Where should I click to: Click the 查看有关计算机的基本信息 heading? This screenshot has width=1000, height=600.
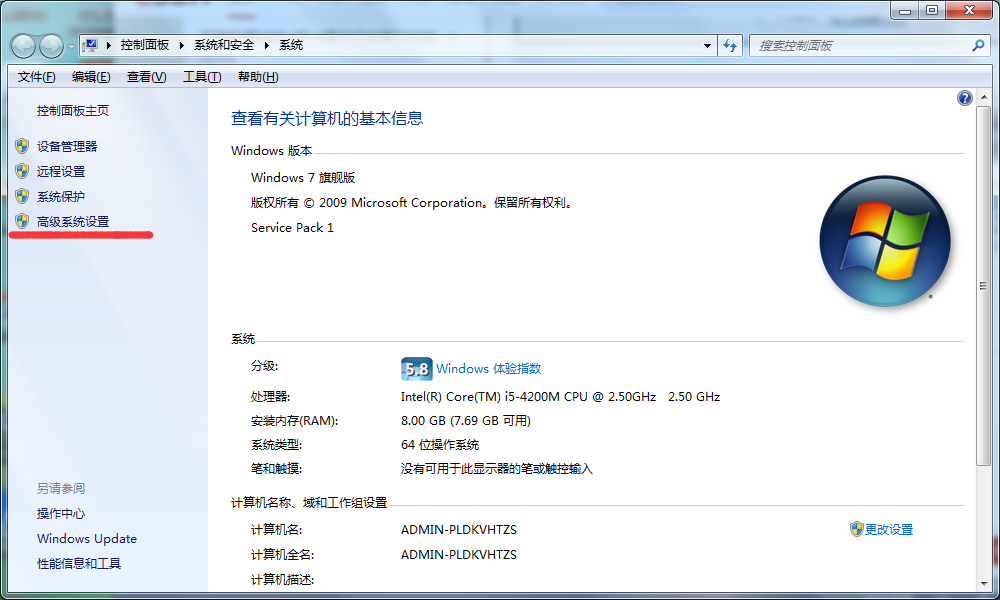(327, 119)
